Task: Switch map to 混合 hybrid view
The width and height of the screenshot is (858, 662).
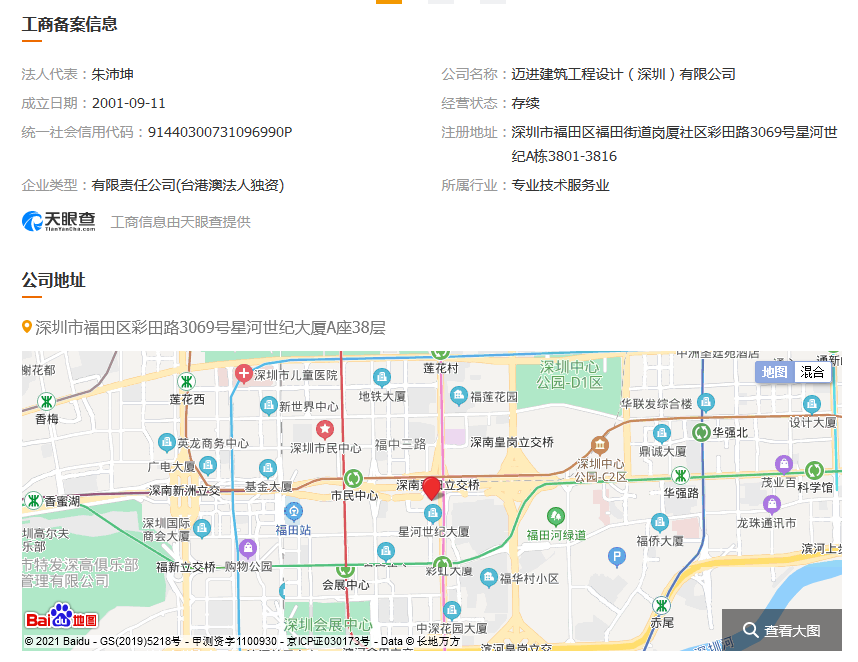Action: pos(812,372)
